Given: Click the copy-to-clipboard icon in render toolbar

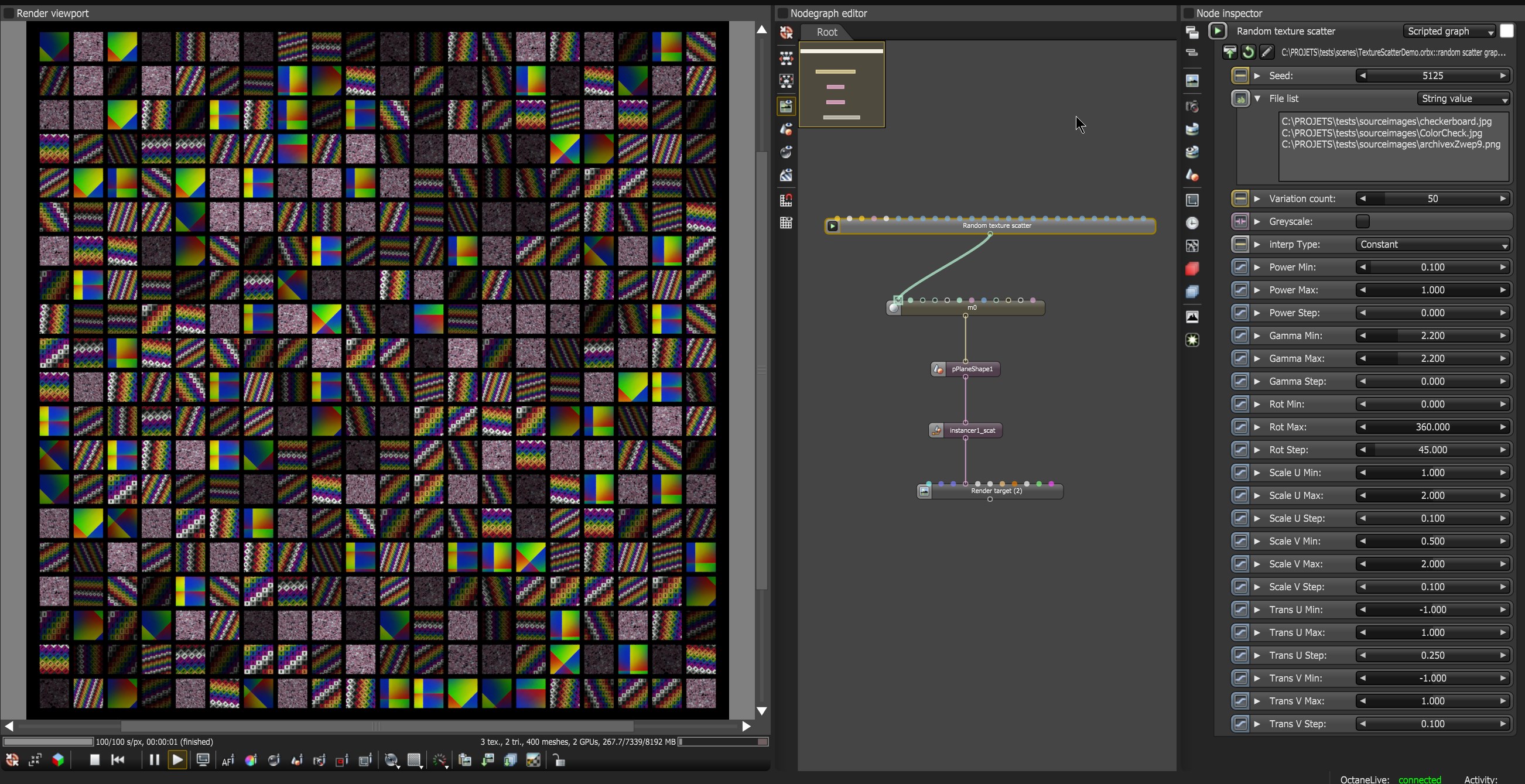Looking at the screenshot, I should tap(465, 761).
